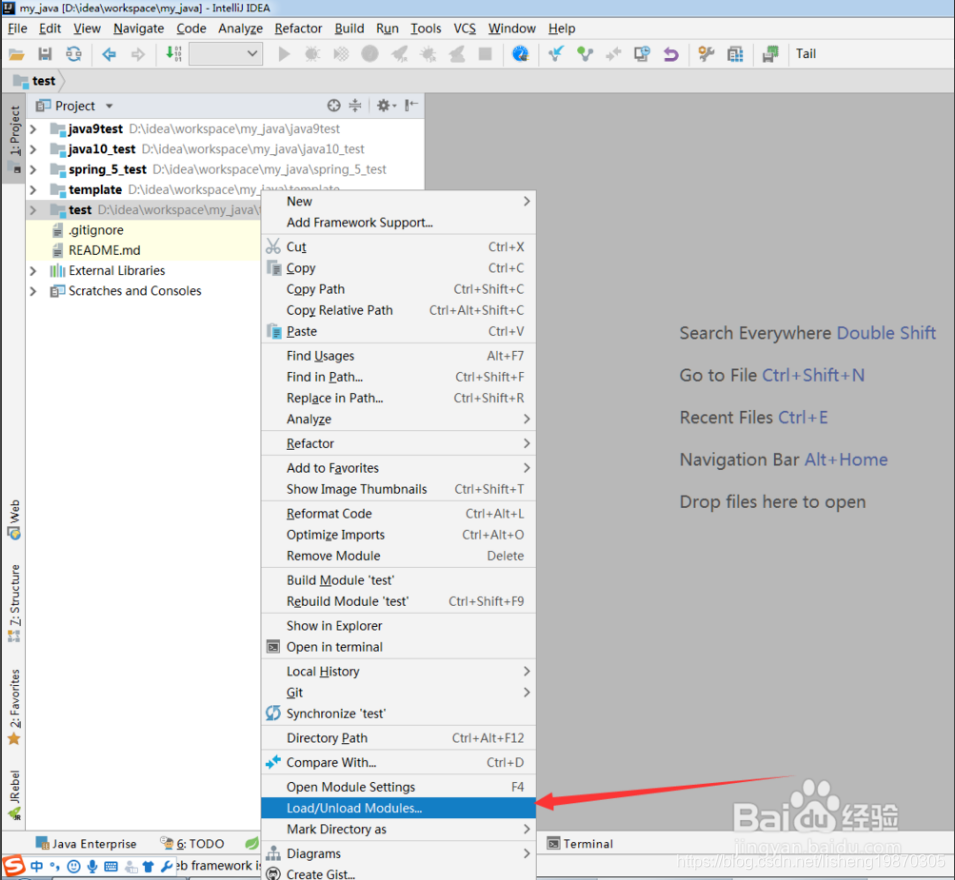Toggle the Web side tool window tab

[14, 519]
